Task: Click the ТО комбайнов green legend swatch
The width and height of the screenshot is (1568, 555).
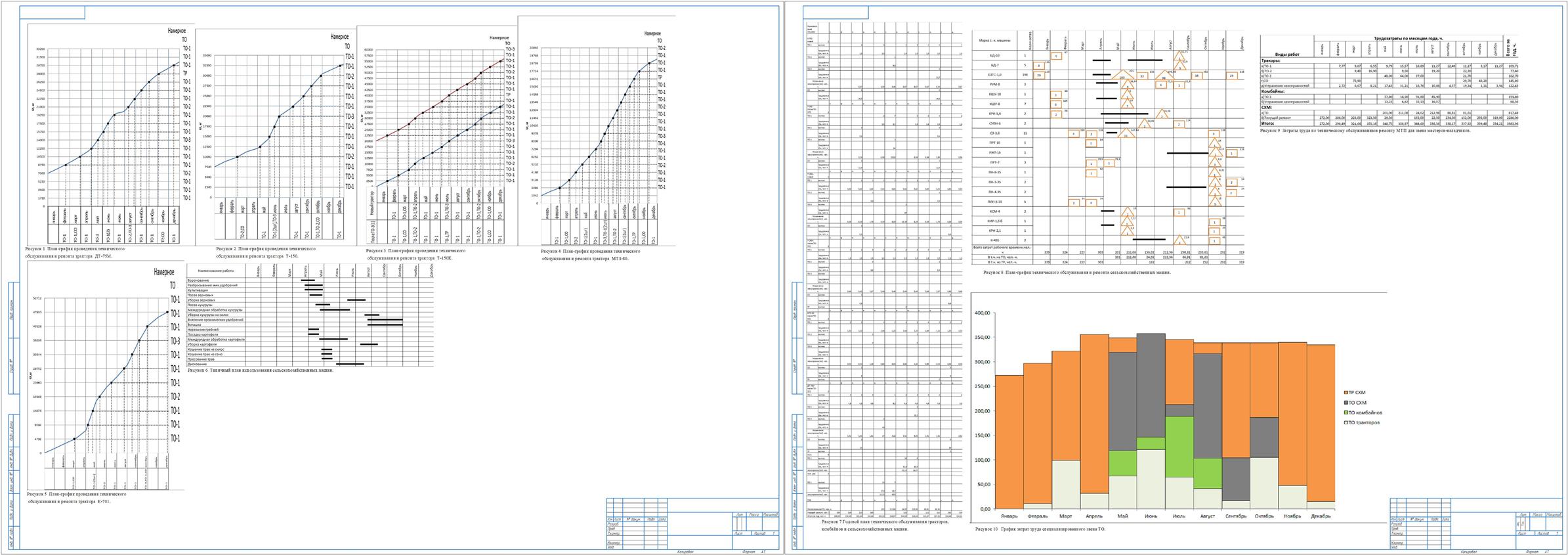Action: tap(1346, 412)
